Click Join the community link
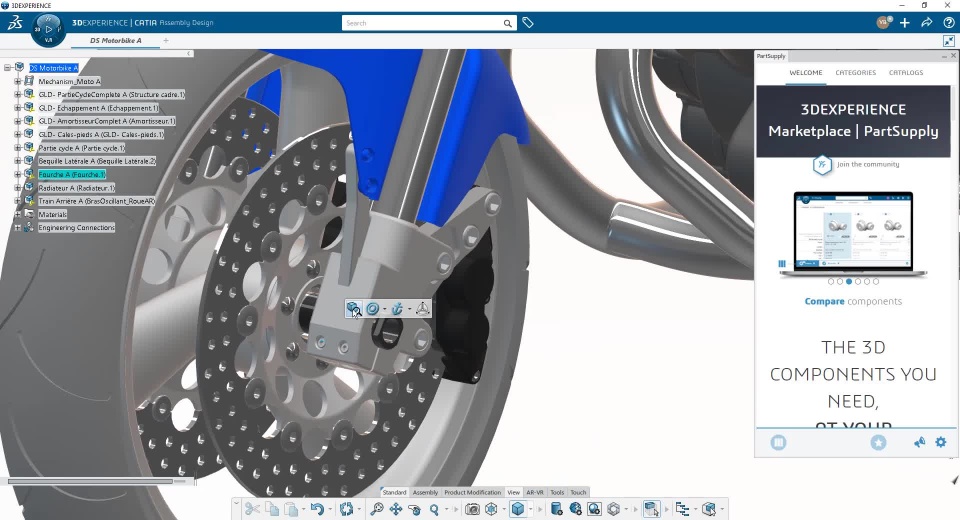960x520 pixels. tap(868, 164)
